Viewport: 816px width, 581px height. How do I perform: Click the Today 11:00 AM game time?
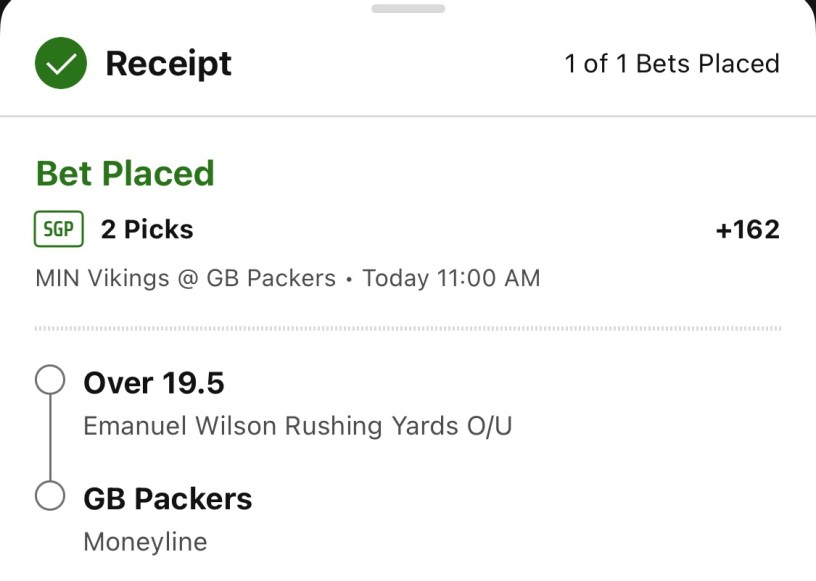[x=451, y=278]
